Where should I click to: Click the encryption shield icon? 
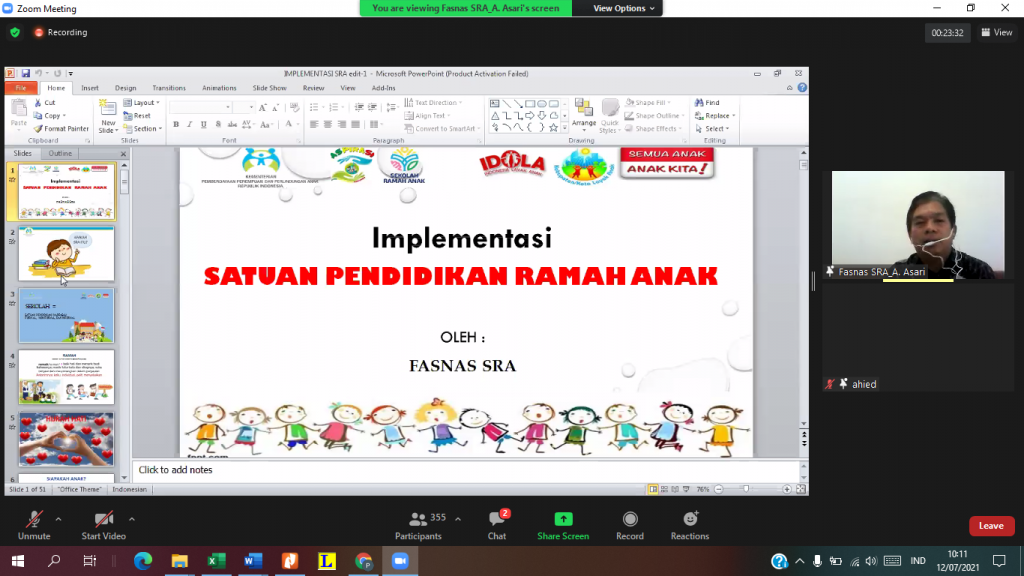click(x=15, y=32)
